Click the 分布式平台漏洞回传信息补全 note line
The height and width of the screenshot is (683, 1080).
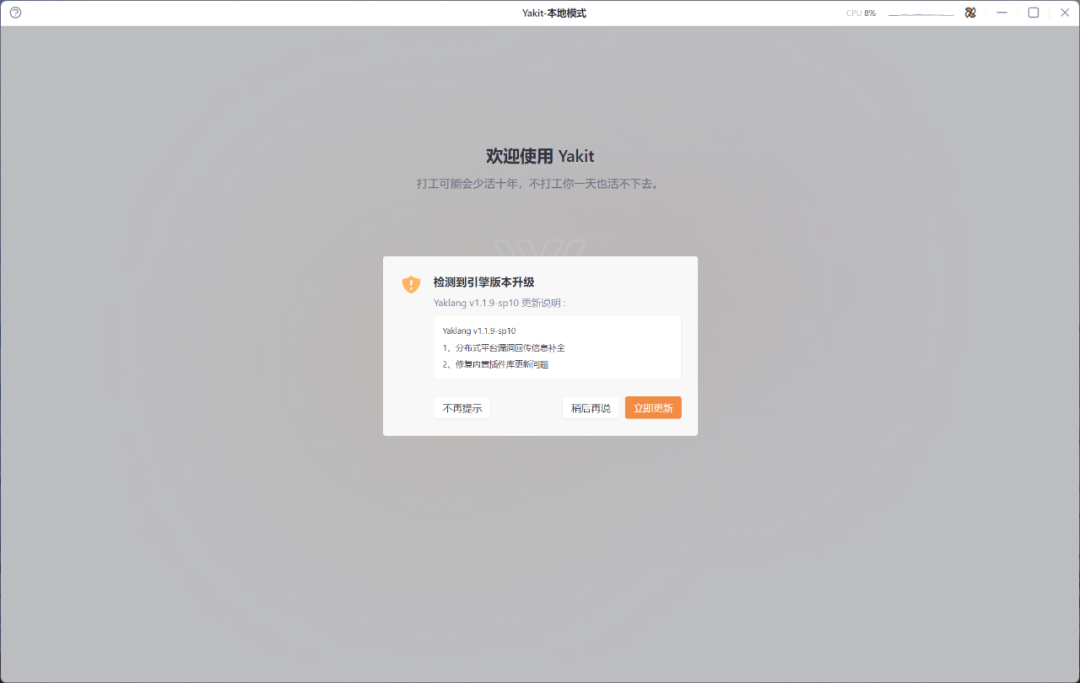[503, 348]
